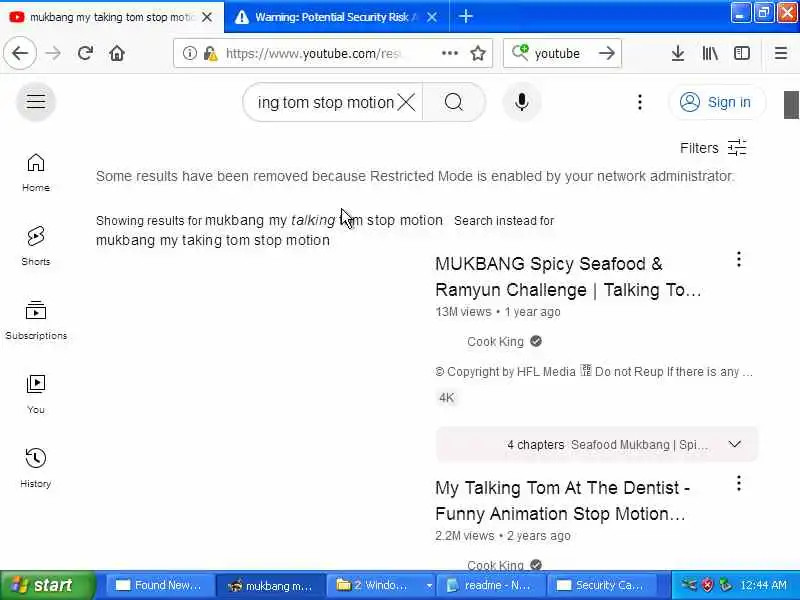Switch to the Warning: Potential Security Risk tab

tap(327, 17)
